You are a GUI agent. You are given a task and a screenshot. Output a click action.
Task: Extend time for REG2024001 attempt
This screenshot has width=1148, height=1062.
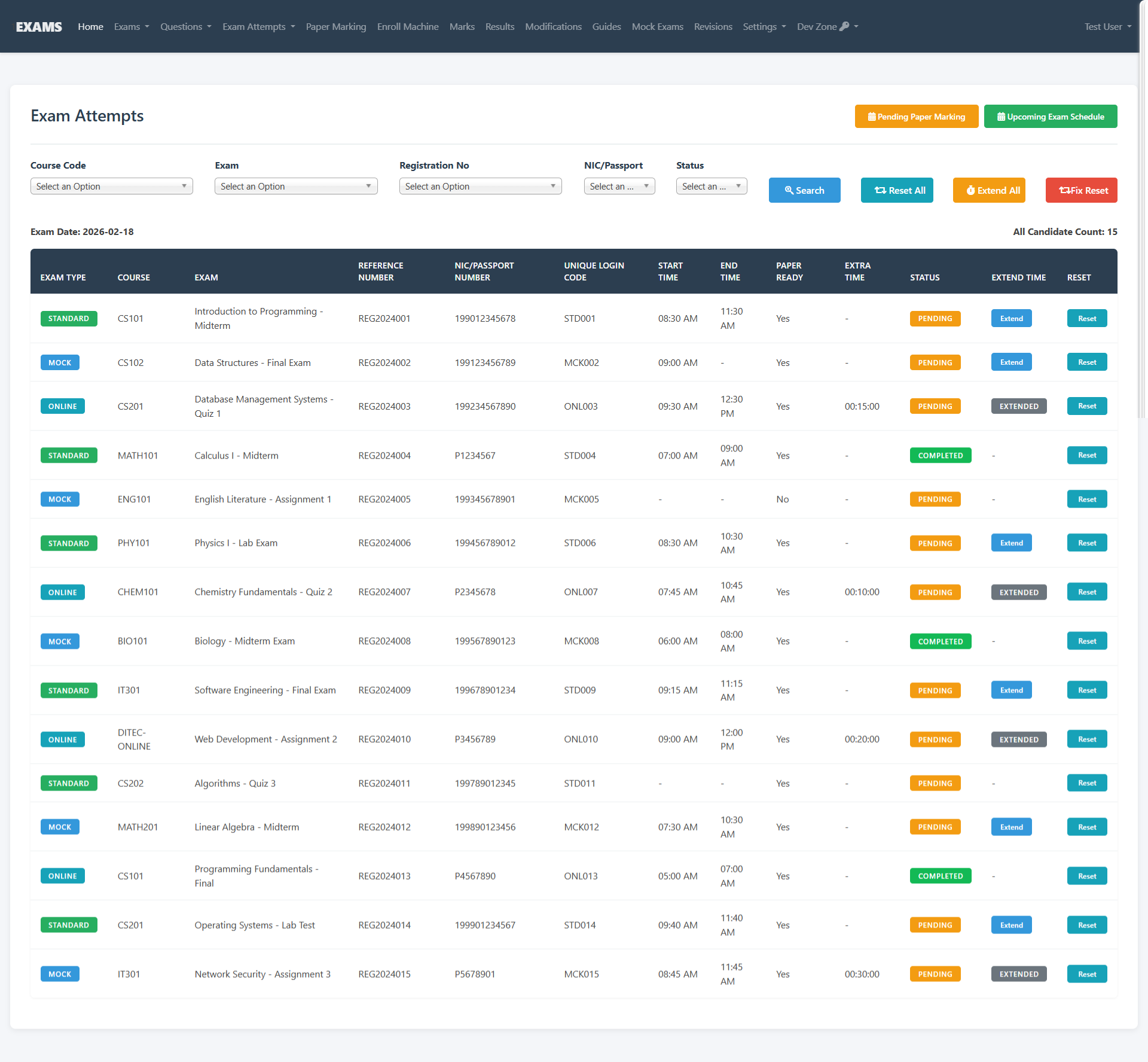[1011, 319]
